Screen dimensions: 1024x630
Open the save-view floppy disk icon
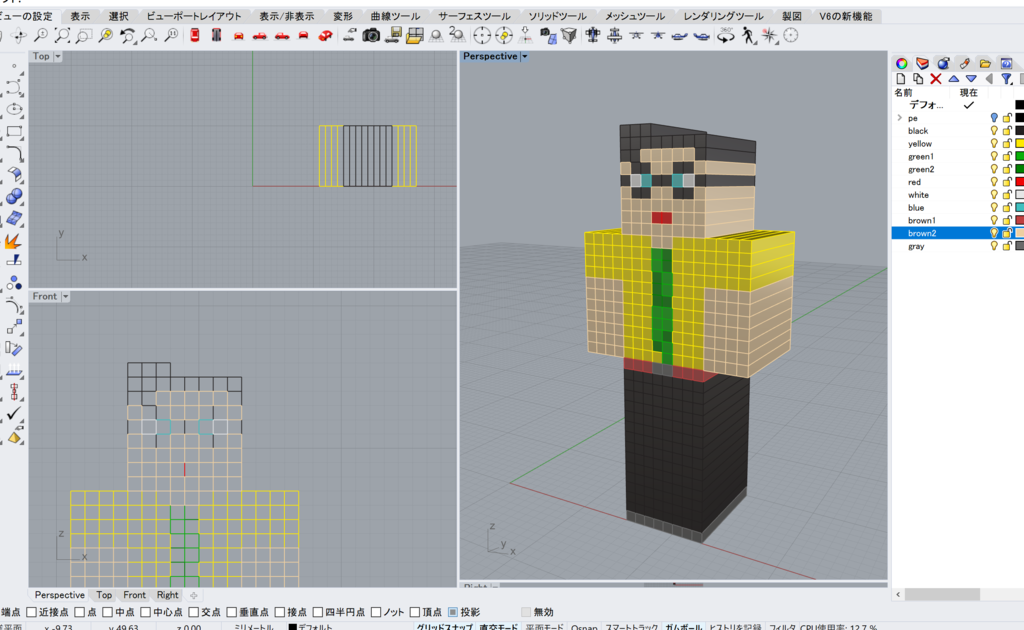(x=392, y=35)
